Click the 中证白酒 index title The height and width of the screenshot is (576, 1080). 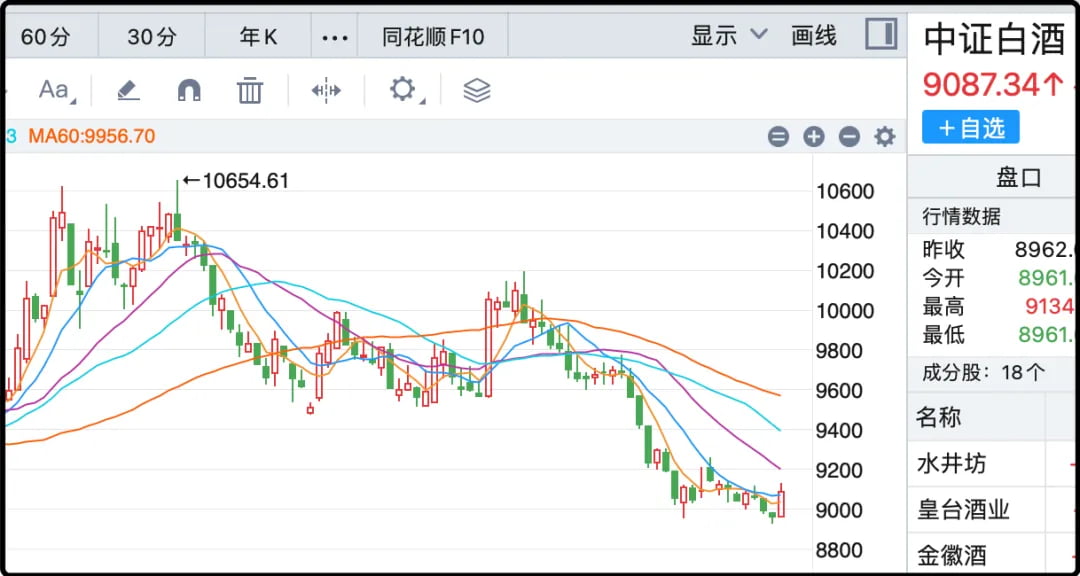point(995,39)
